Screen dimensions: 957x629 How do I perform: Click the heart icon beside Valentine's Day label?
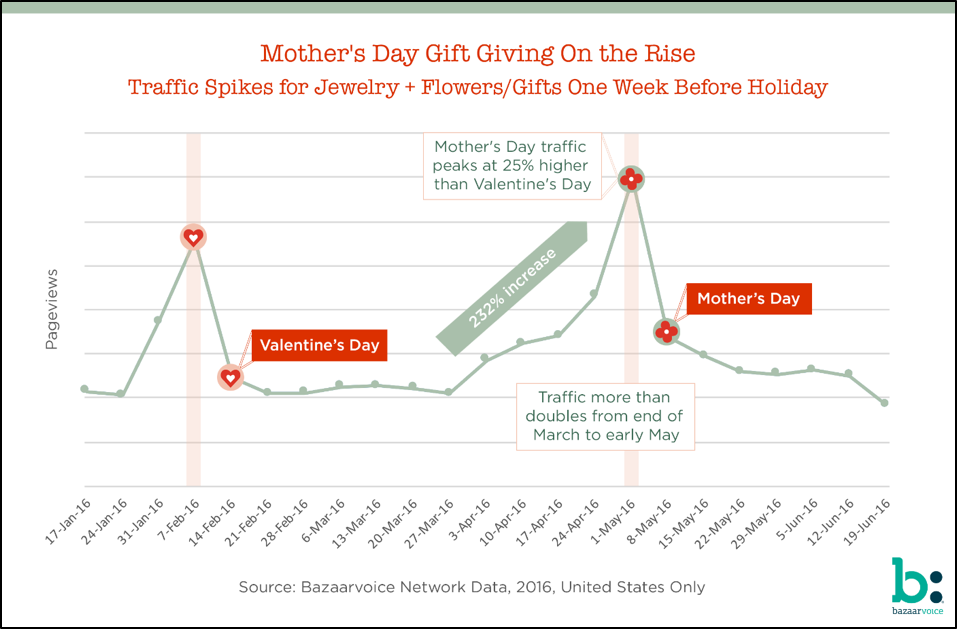[230, 377]
